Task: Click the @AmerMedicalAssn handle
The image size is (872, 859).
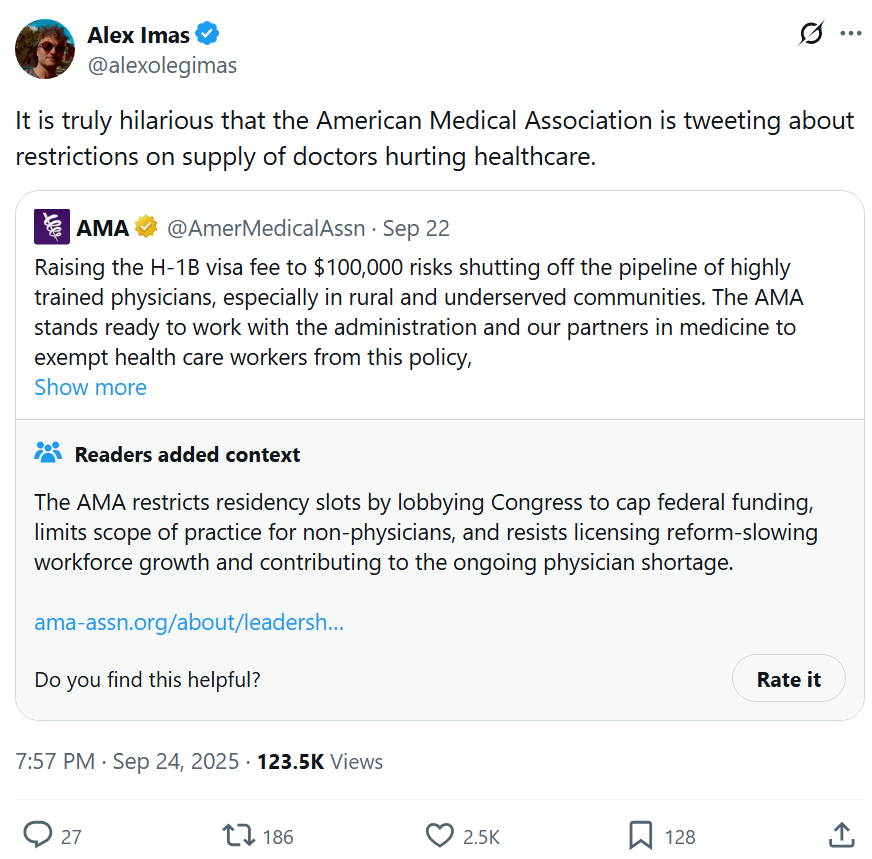Action: [264, 228]
